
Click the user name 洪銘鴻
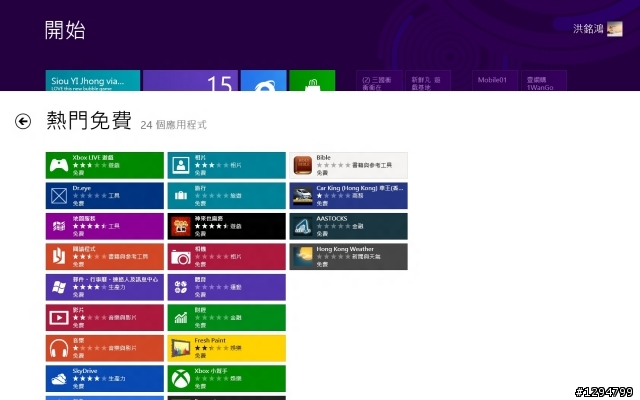(588, 29)
